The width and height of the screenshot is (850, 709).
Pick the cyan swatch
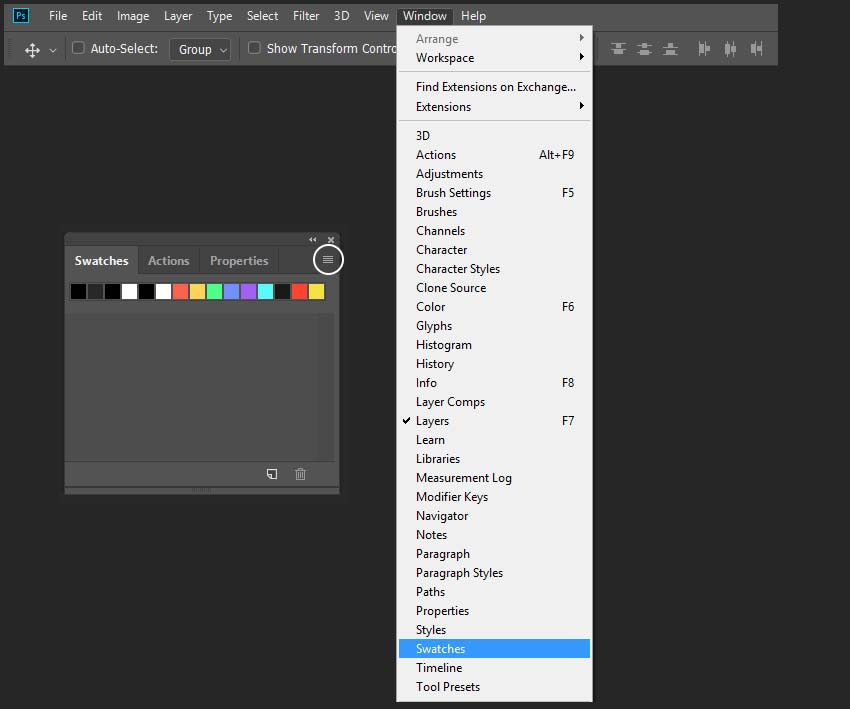point(266,292)
